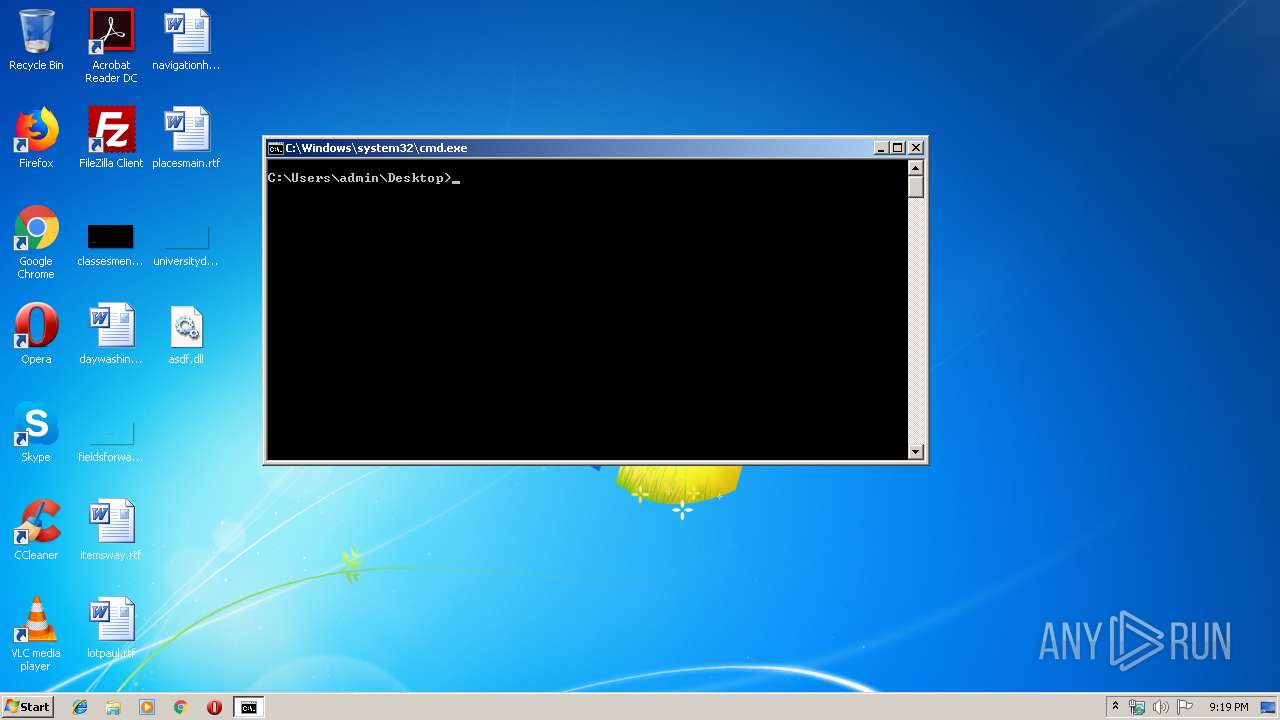Launch Acrobat Reader DC shortcut
The height and width of the screenshot is (720, 1280).
coord(111,46)
